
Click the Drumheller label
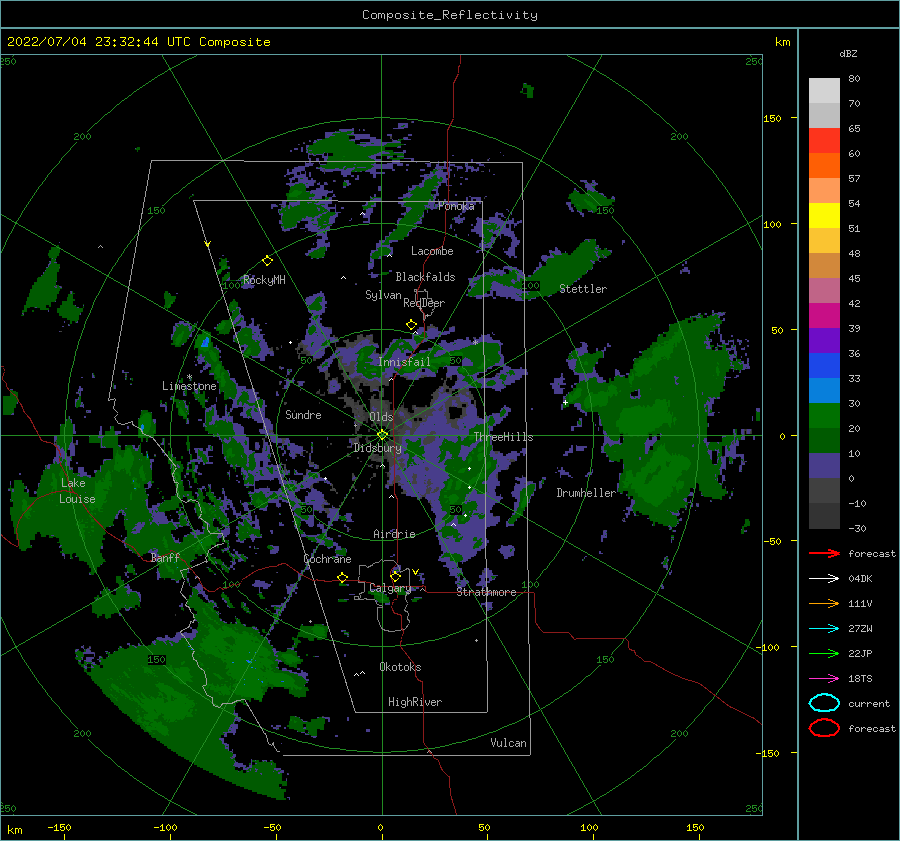(x=585, y=493)
